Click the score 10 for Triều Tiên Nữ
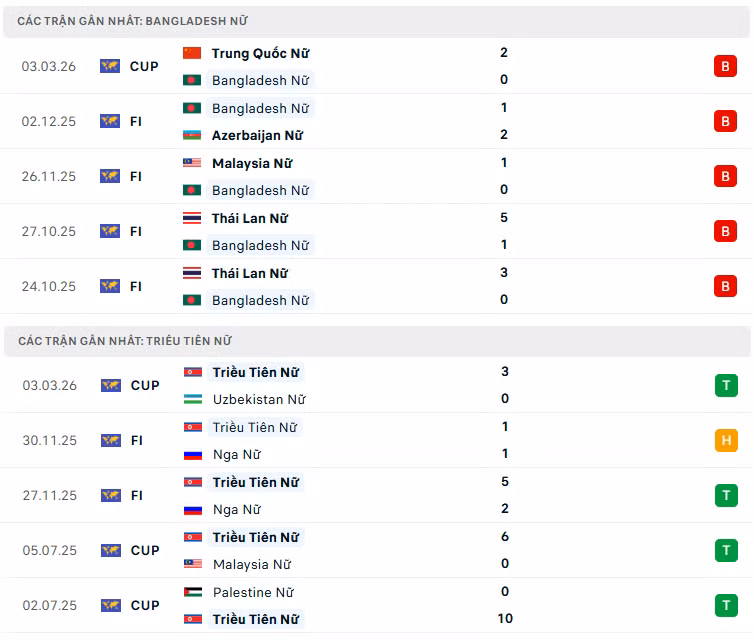Viewport: 754px width, 640px height. click(505, 618)
